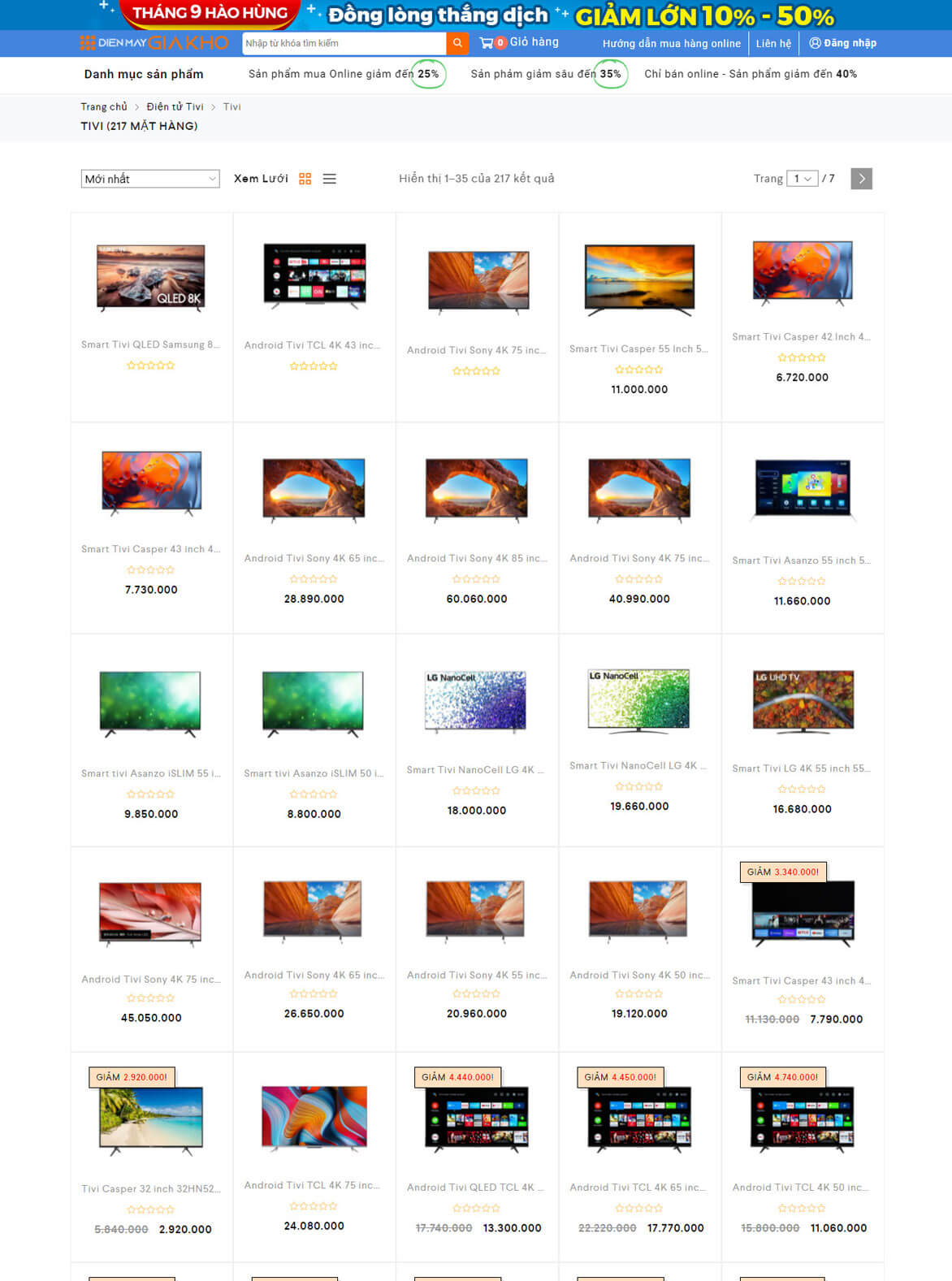Open 'Hướng dẫn mua hàng online' menu item
The height and width of the screenshot is (1281, 952).
671,43
